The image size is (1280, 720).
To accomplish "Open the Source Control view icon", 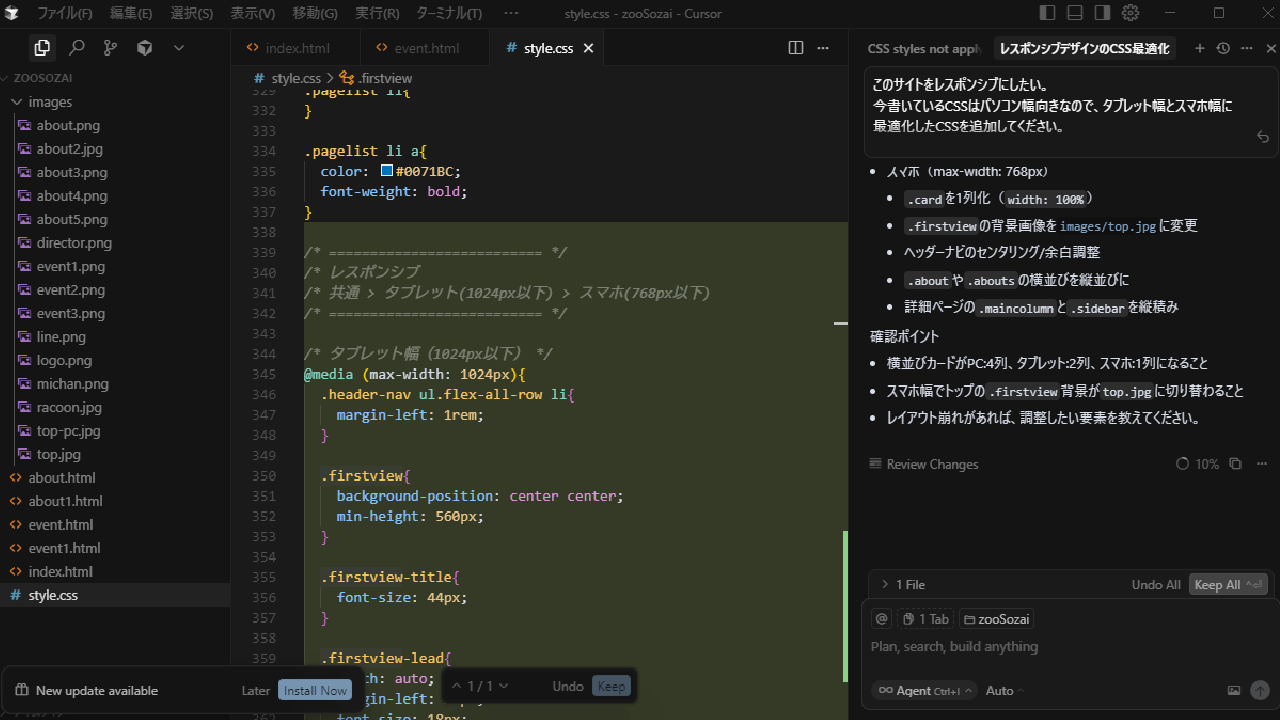I will point(110,47).
